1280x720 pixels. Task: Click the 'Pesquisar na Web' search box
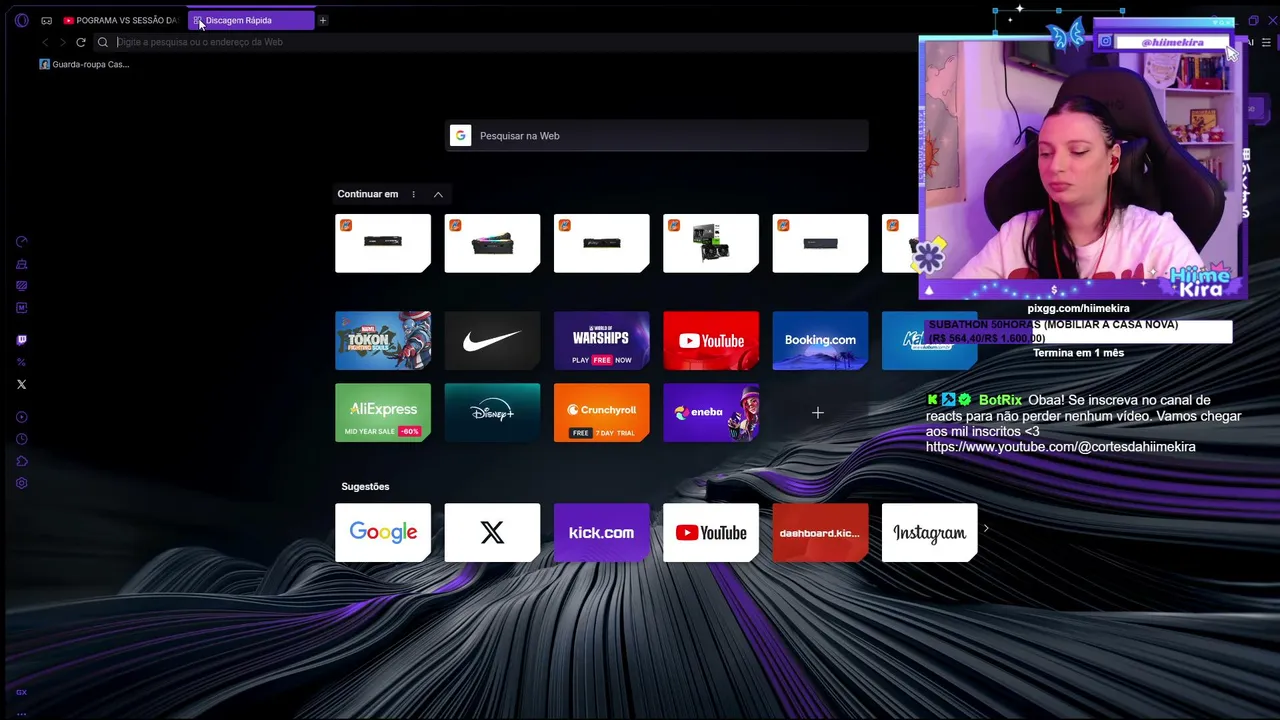tap(657, 136)
